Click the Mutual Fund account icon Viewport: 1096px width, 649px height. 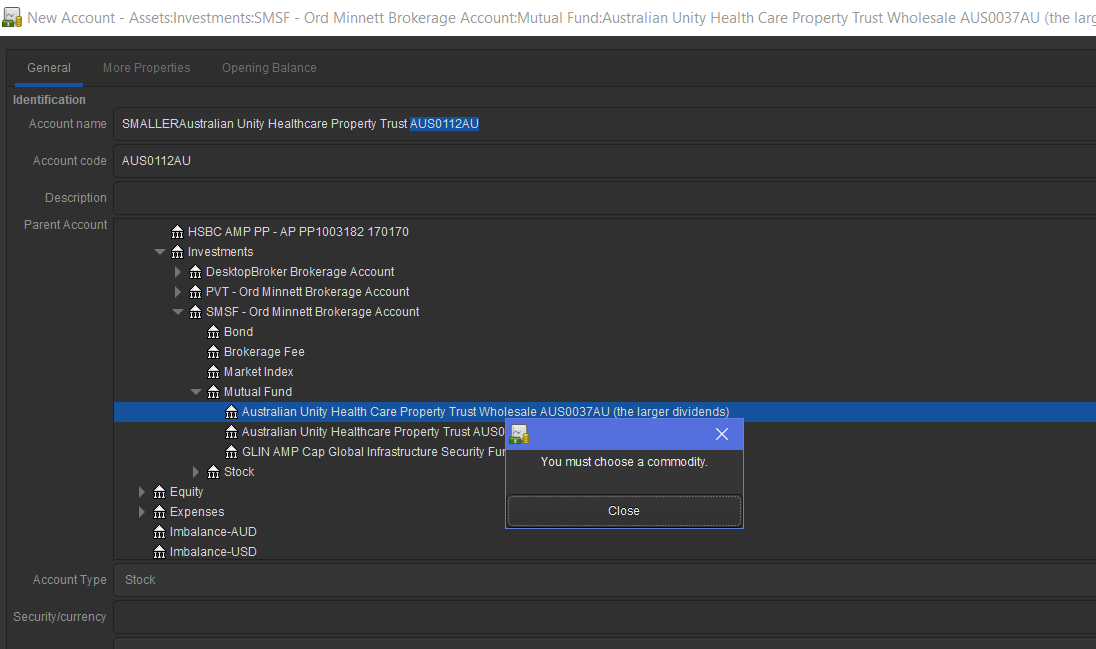214,392
